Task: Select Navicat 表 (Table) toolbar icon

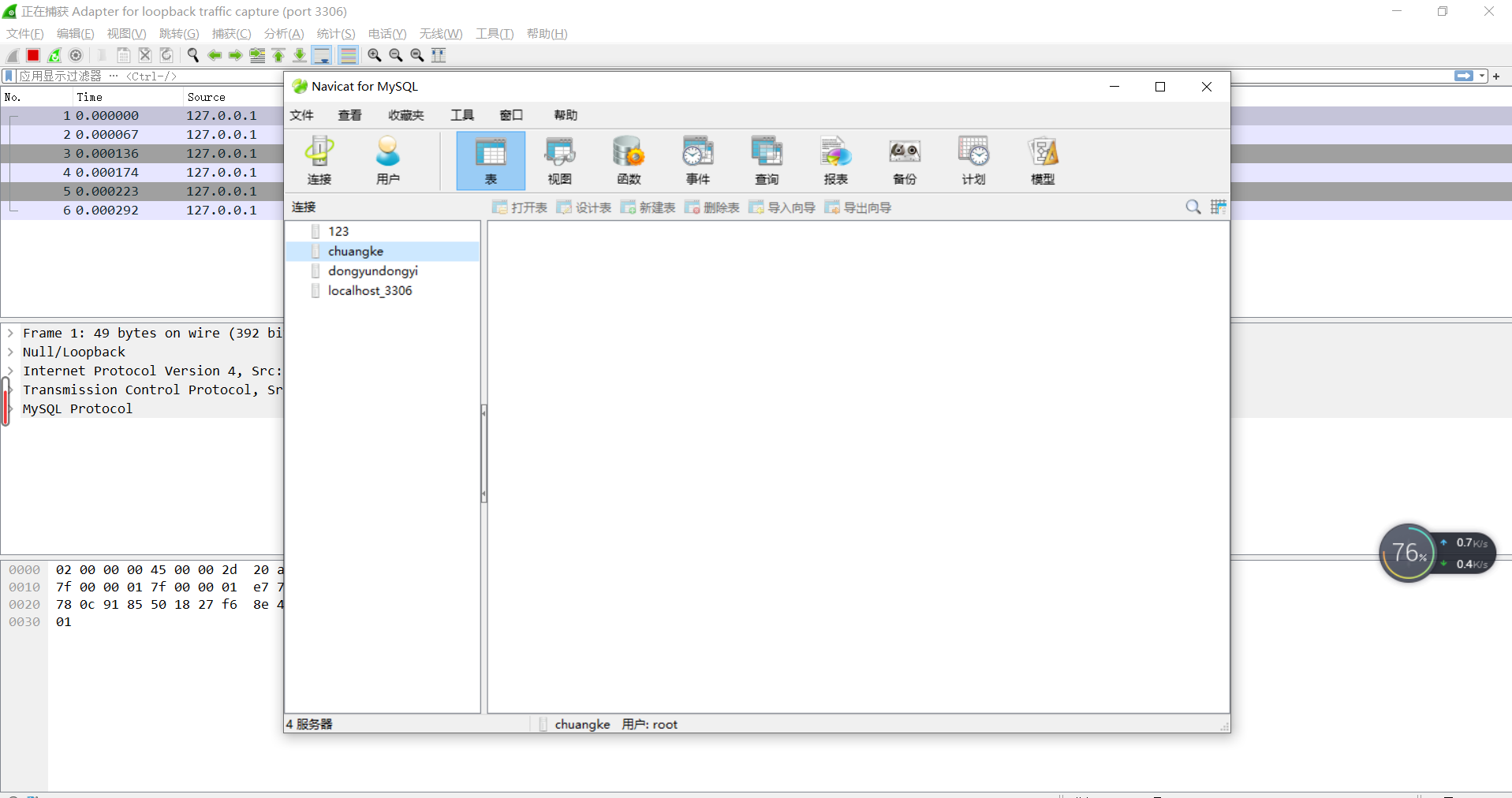Action: tap(491, 161)
